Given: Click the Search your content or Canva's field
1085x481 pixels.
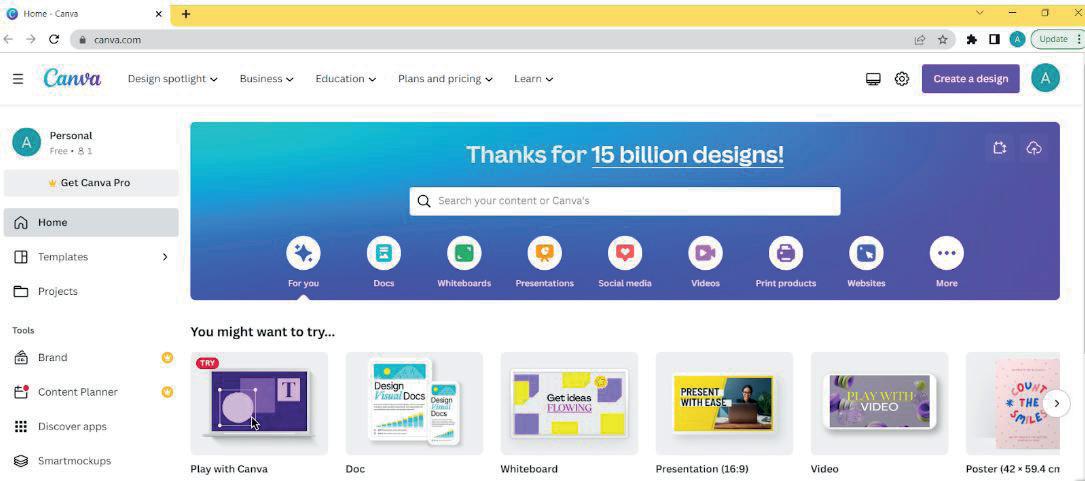Looking at the screenshot, I should pos(625,201).
